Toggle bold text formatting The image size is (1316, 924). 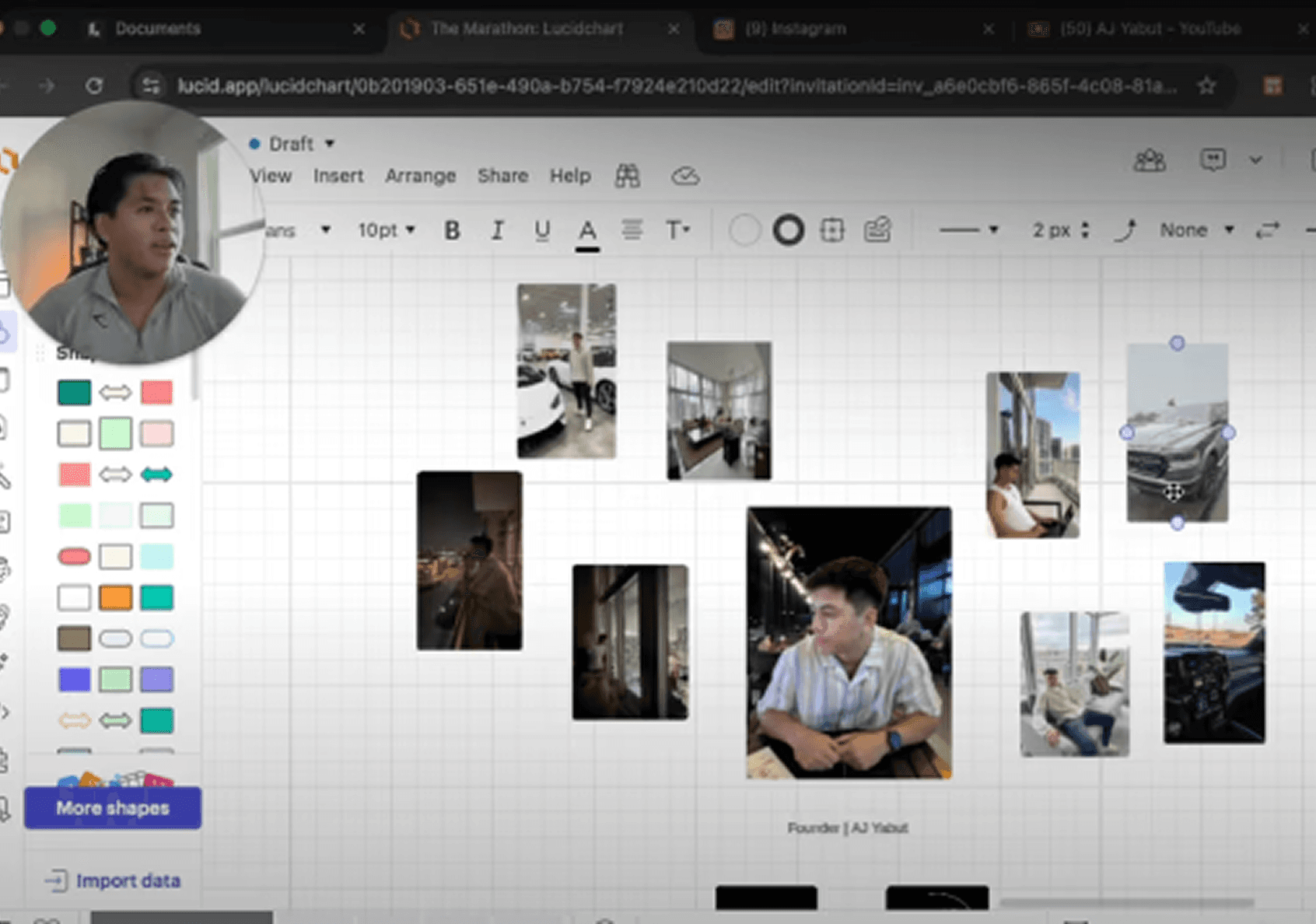coord(452,230)
